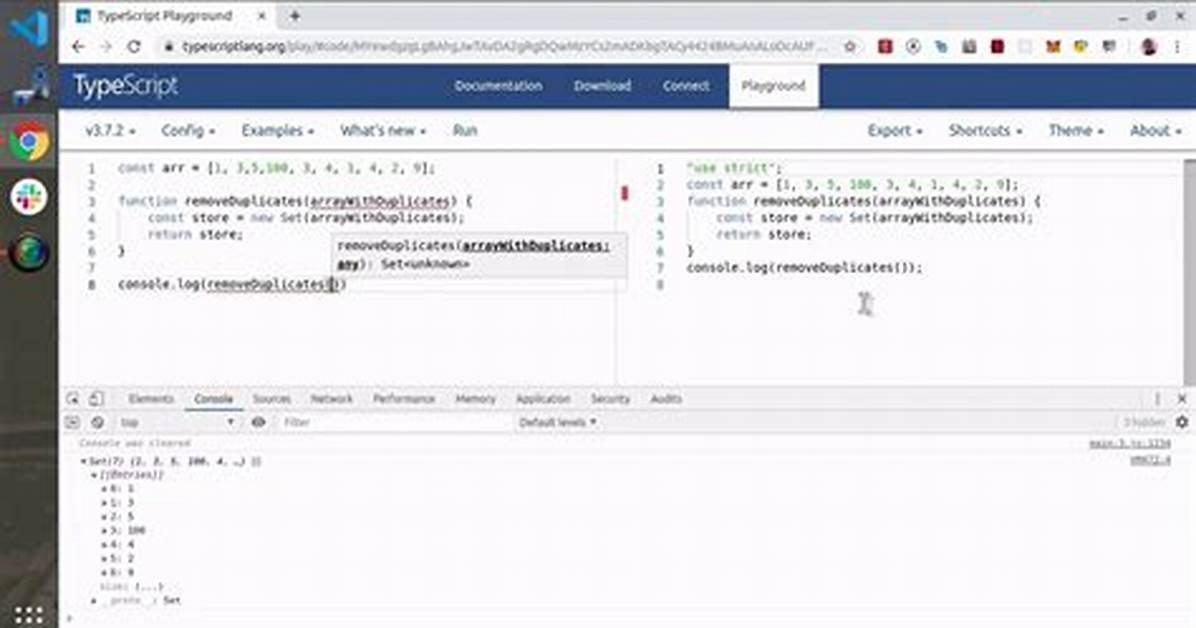Open the v3.7.2 version dropdown
1196x628 pixels.
point(111,130)
